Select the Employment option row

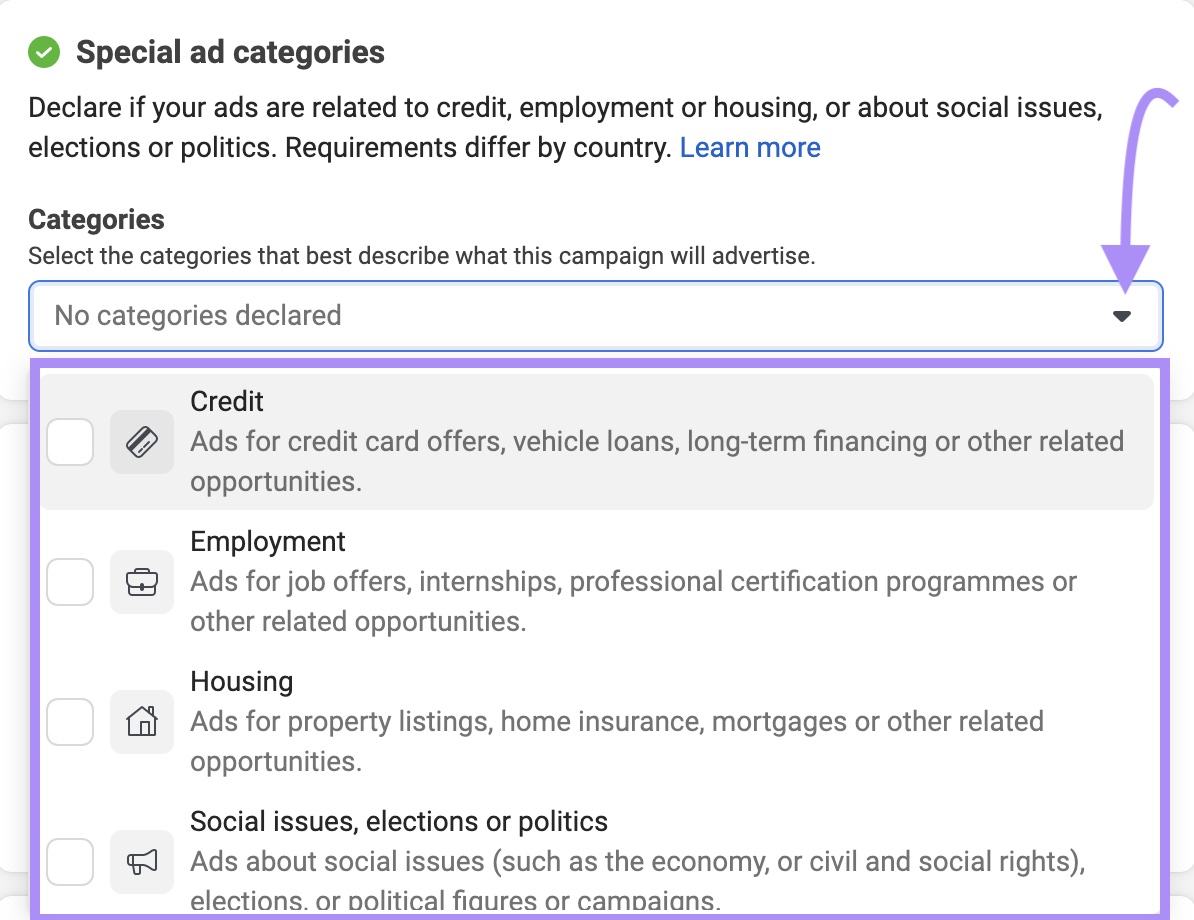point(600,581)
